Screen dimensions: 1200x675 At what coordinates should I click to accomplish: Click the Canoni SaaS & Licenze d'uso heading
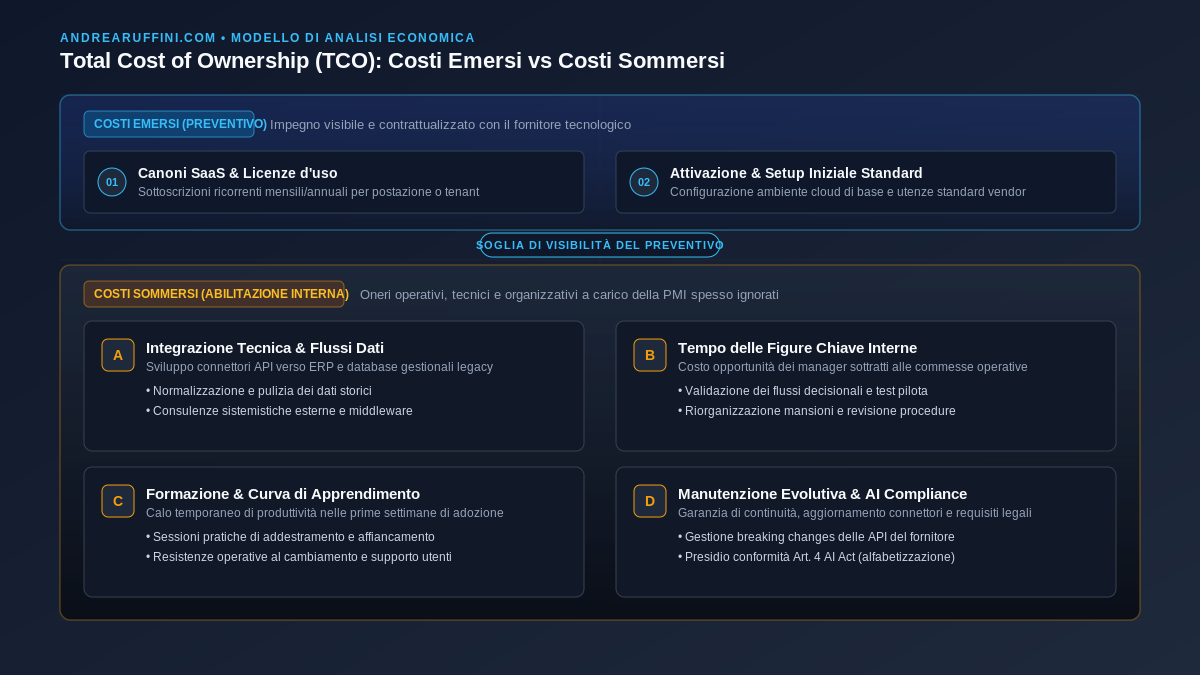tap(238, 173)
